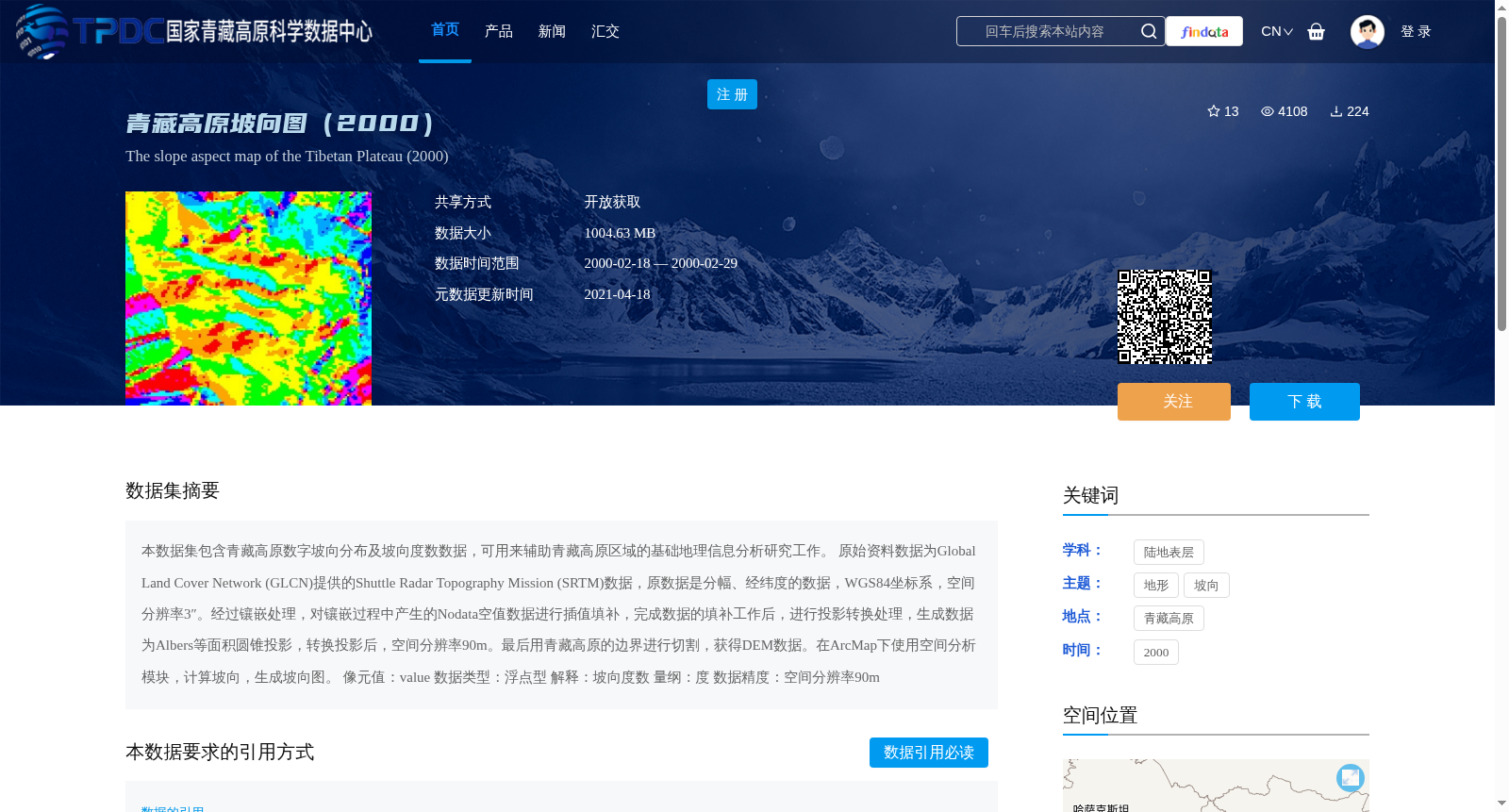This screenshot has height=812, width=1509.
Task: Click the 本数据要求的引用方式 heading
Action: coord(220,752)
